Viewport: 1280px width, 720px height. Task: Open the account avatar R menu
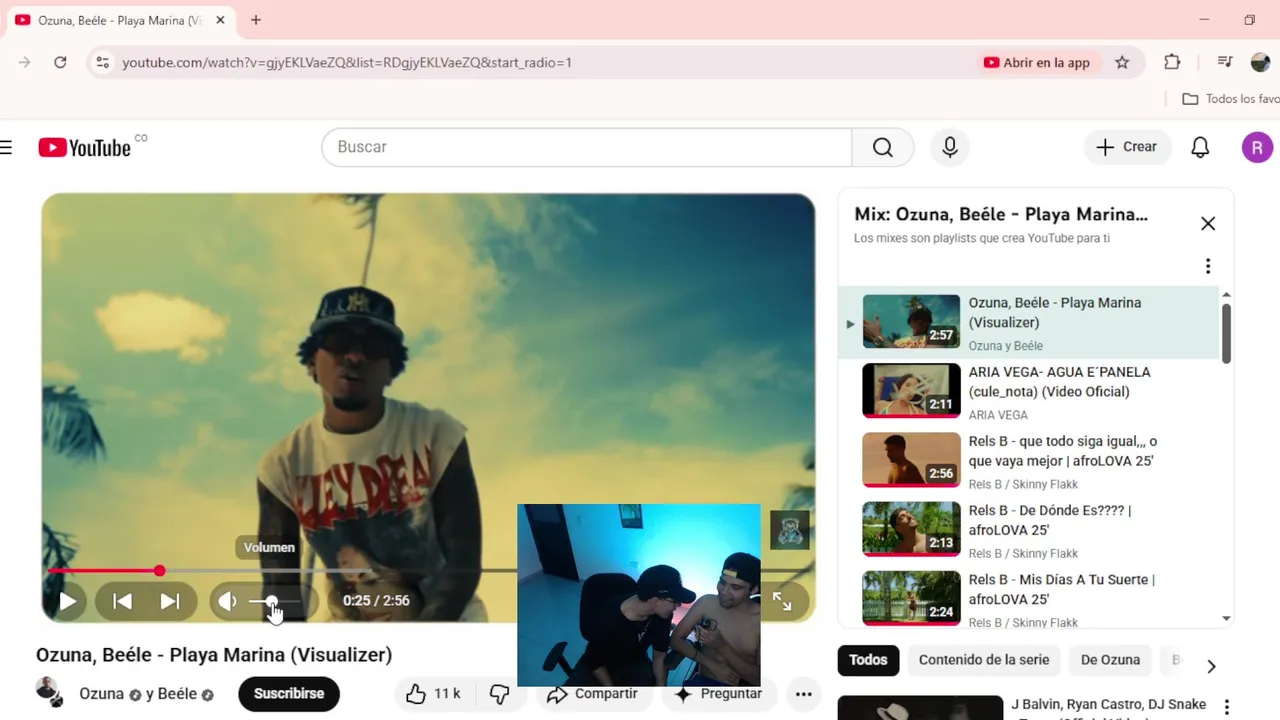point(1257,148)
